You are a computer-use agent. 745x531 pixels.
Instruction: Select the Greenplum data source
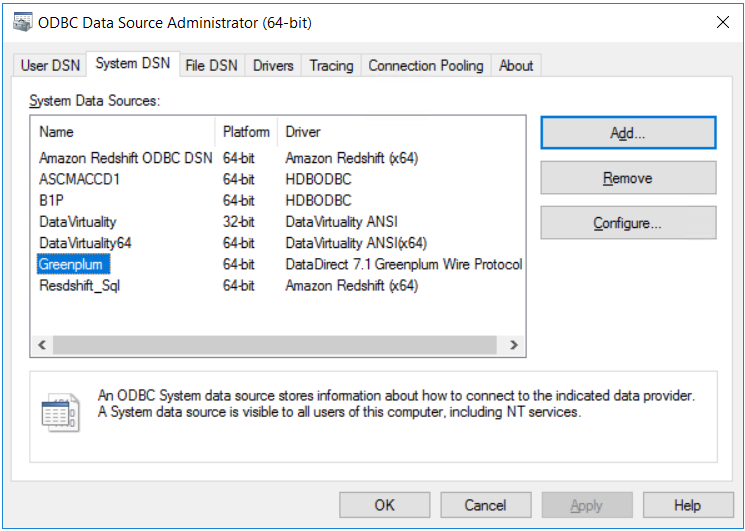(x=74, y=264)
